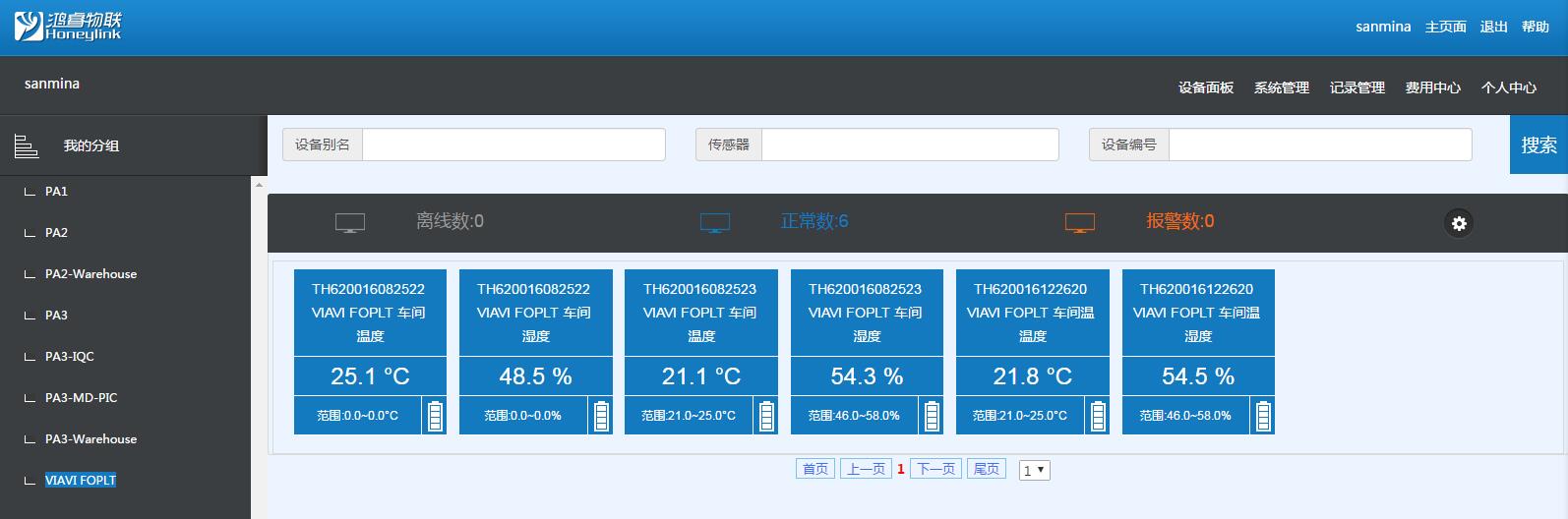
Task: Click the orange alarm monitor icon
Action: 1080,223
